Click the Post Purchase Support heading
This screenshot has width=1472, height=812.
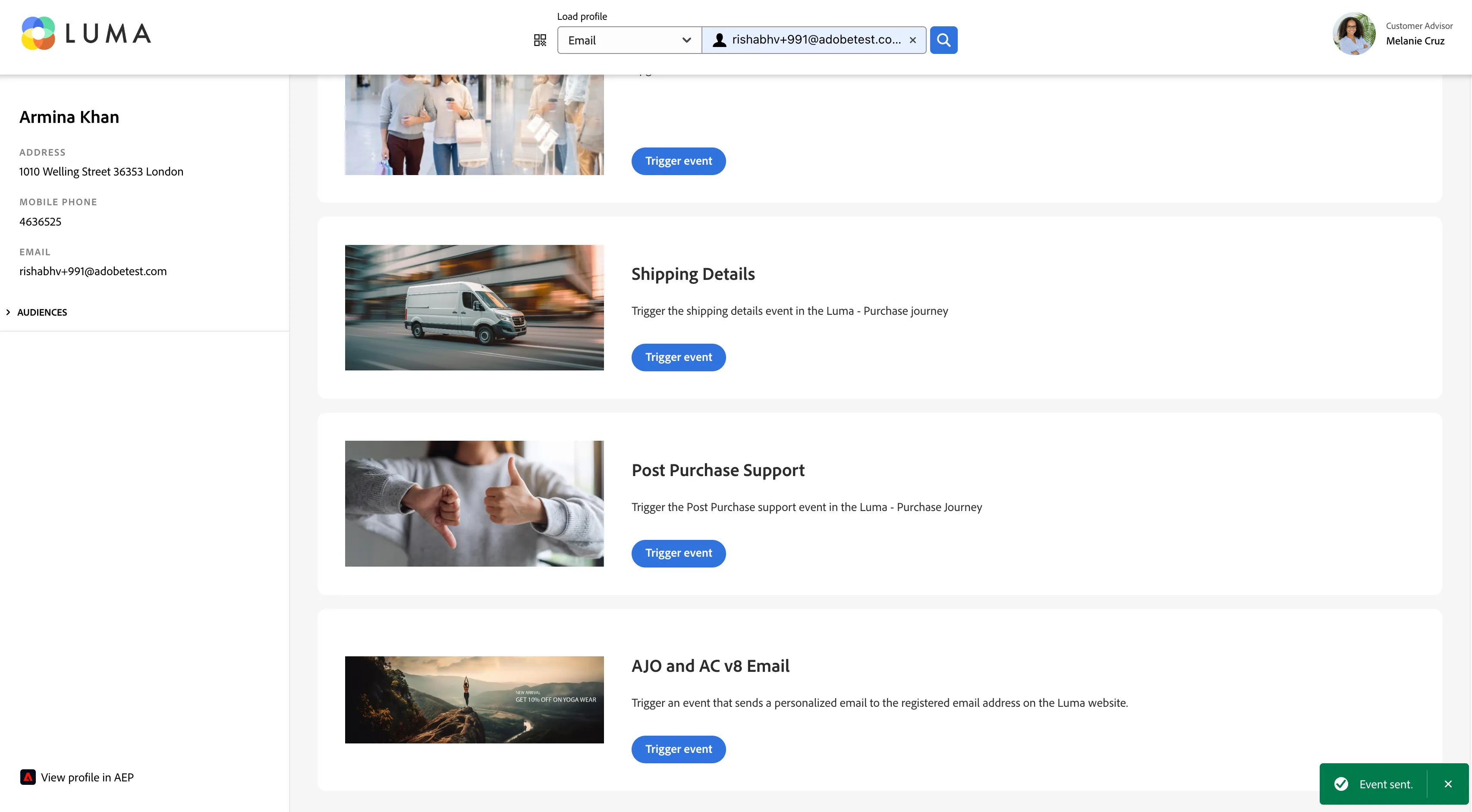coord(718,470)
